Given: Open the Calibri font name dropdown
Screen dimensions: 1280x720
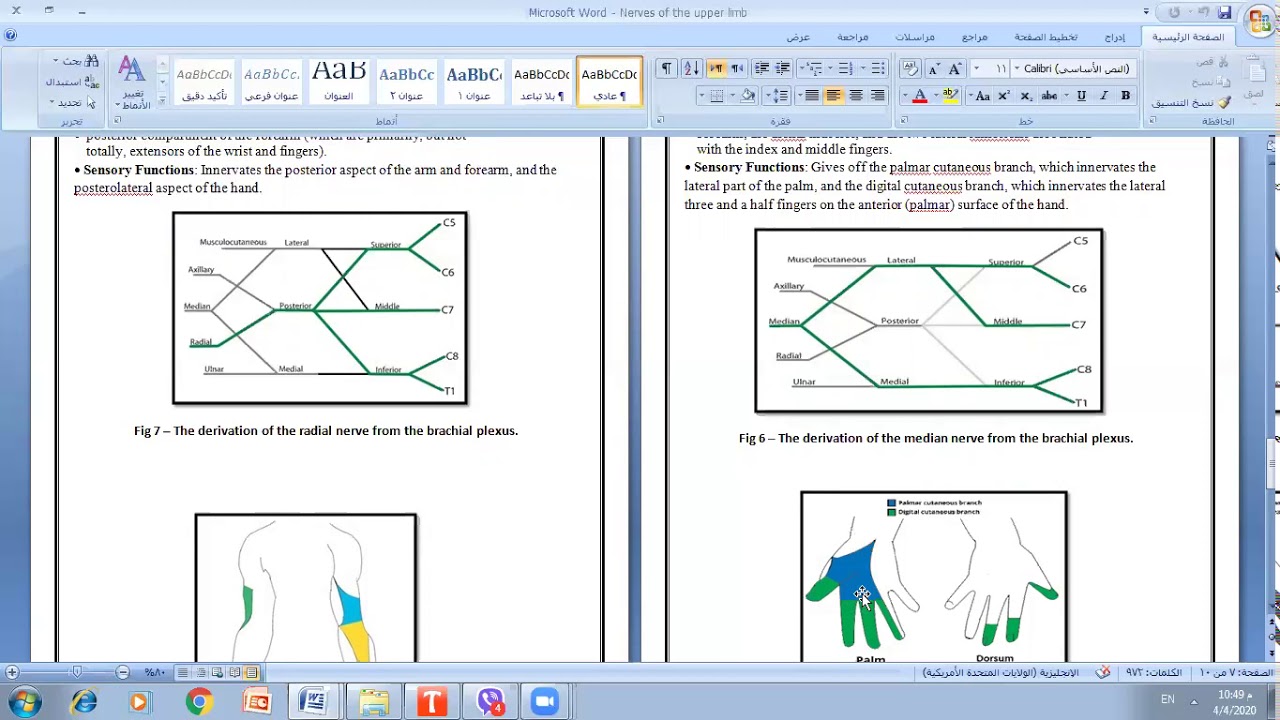Looking at the screenshot, I should (x=1016, y=69).
